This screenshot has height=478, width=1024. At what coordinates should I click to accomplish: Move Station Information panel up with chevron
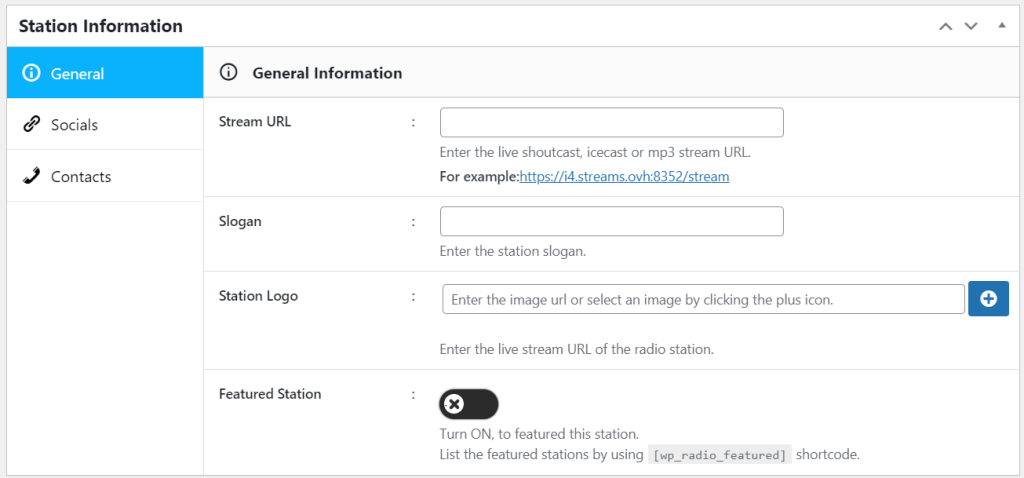tap(946, 27)
